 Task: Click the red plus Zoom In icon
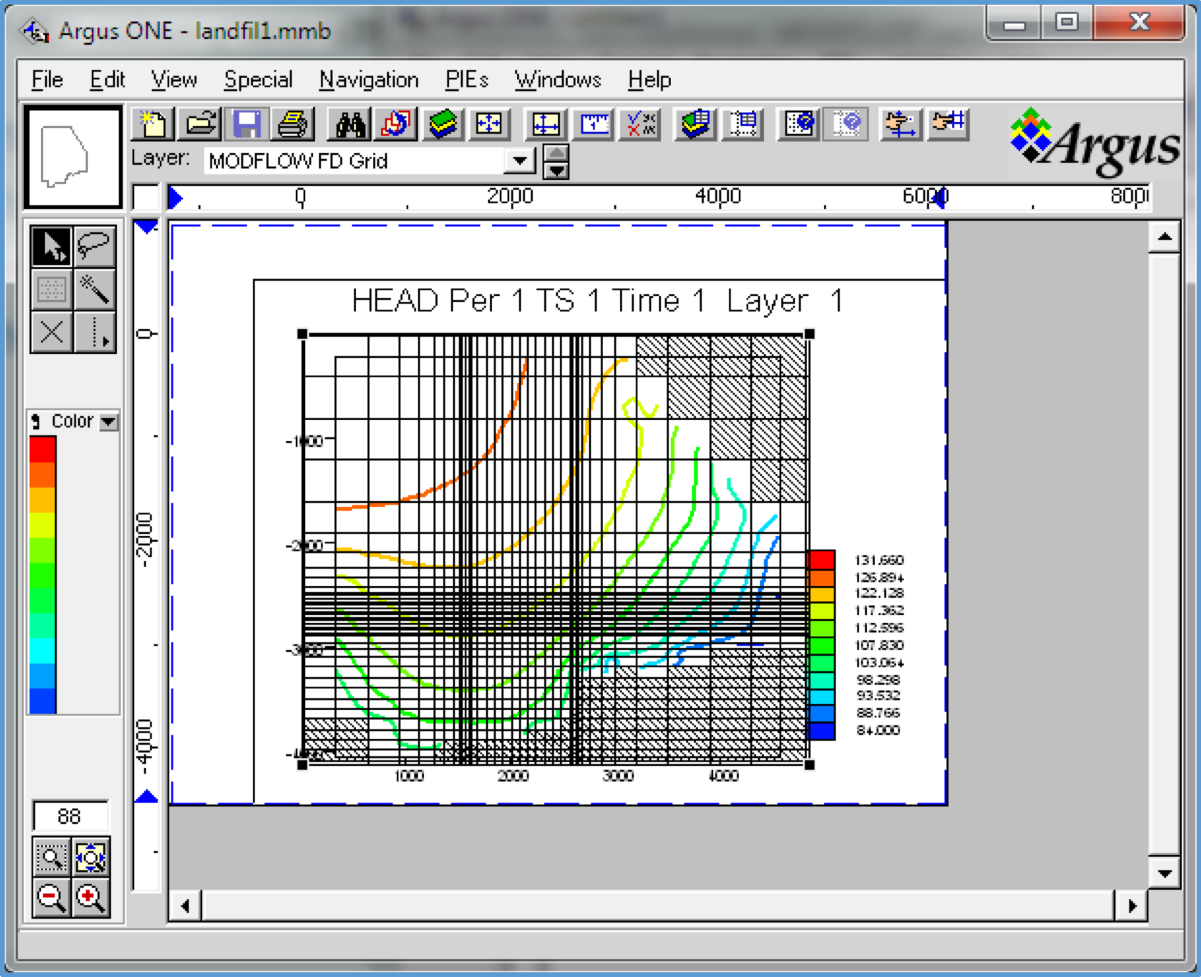point(91,898)
